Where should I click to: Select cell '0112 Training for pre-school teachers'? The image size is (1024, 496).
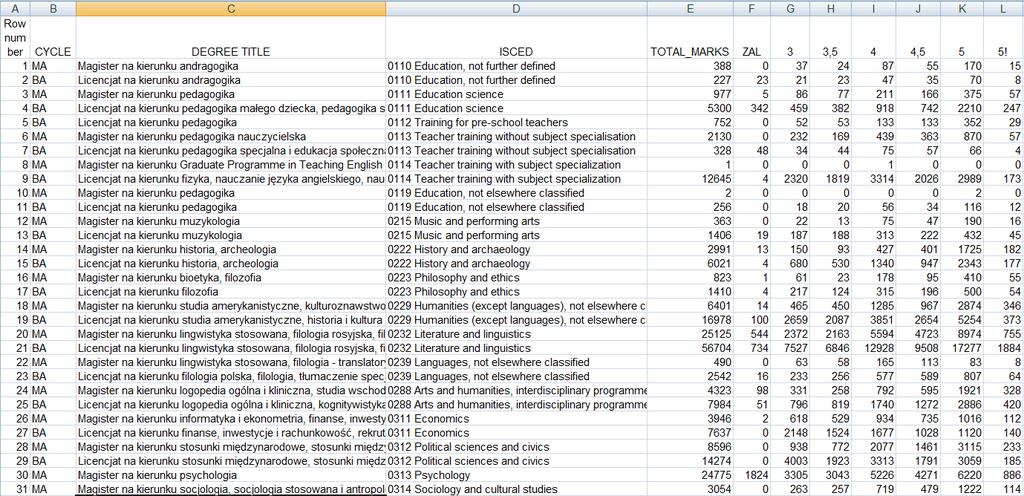517,123
